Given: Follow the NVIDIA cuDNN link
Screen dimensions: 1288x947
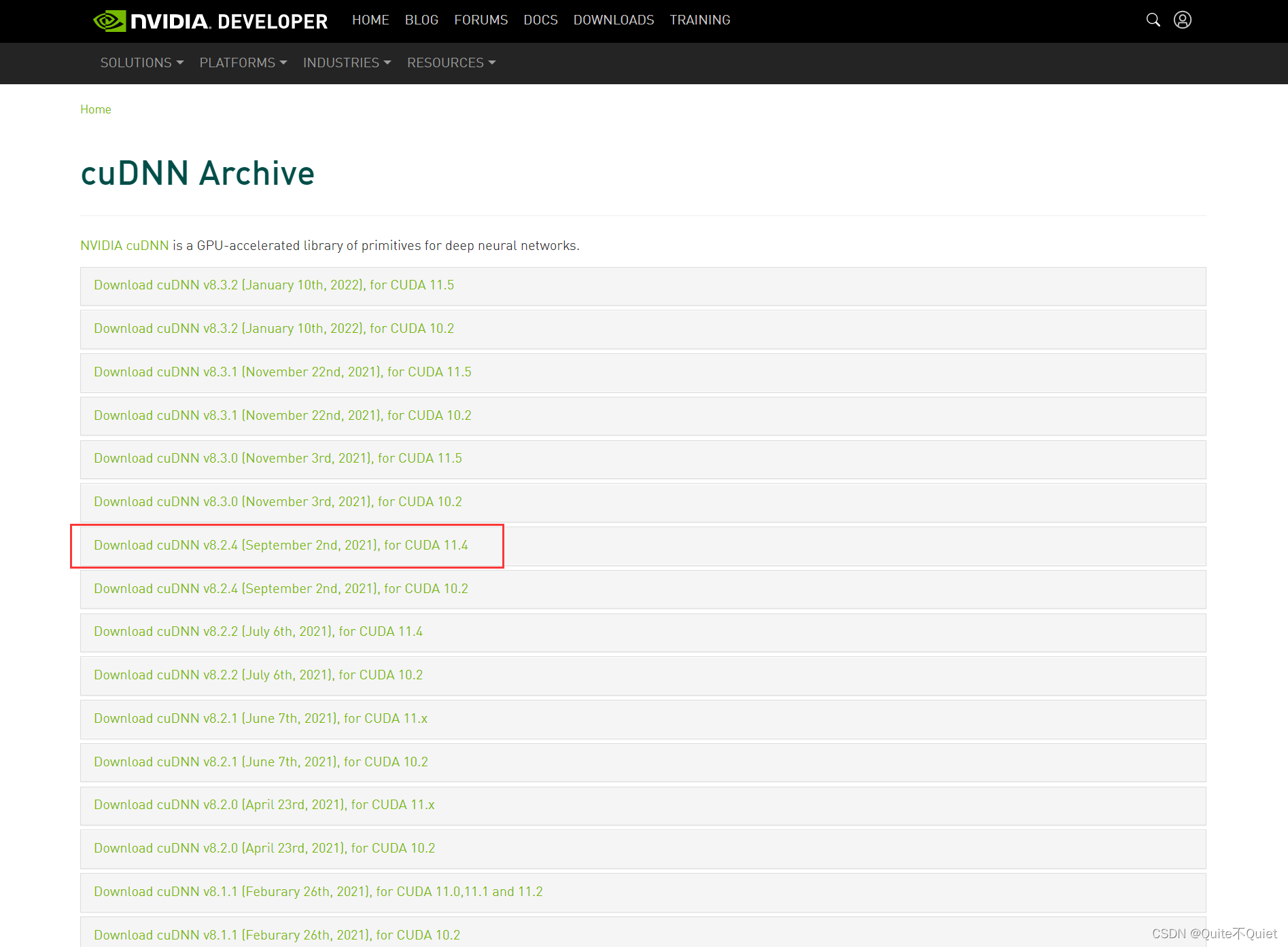Looking at the screenshot, I should pos(124,245).
